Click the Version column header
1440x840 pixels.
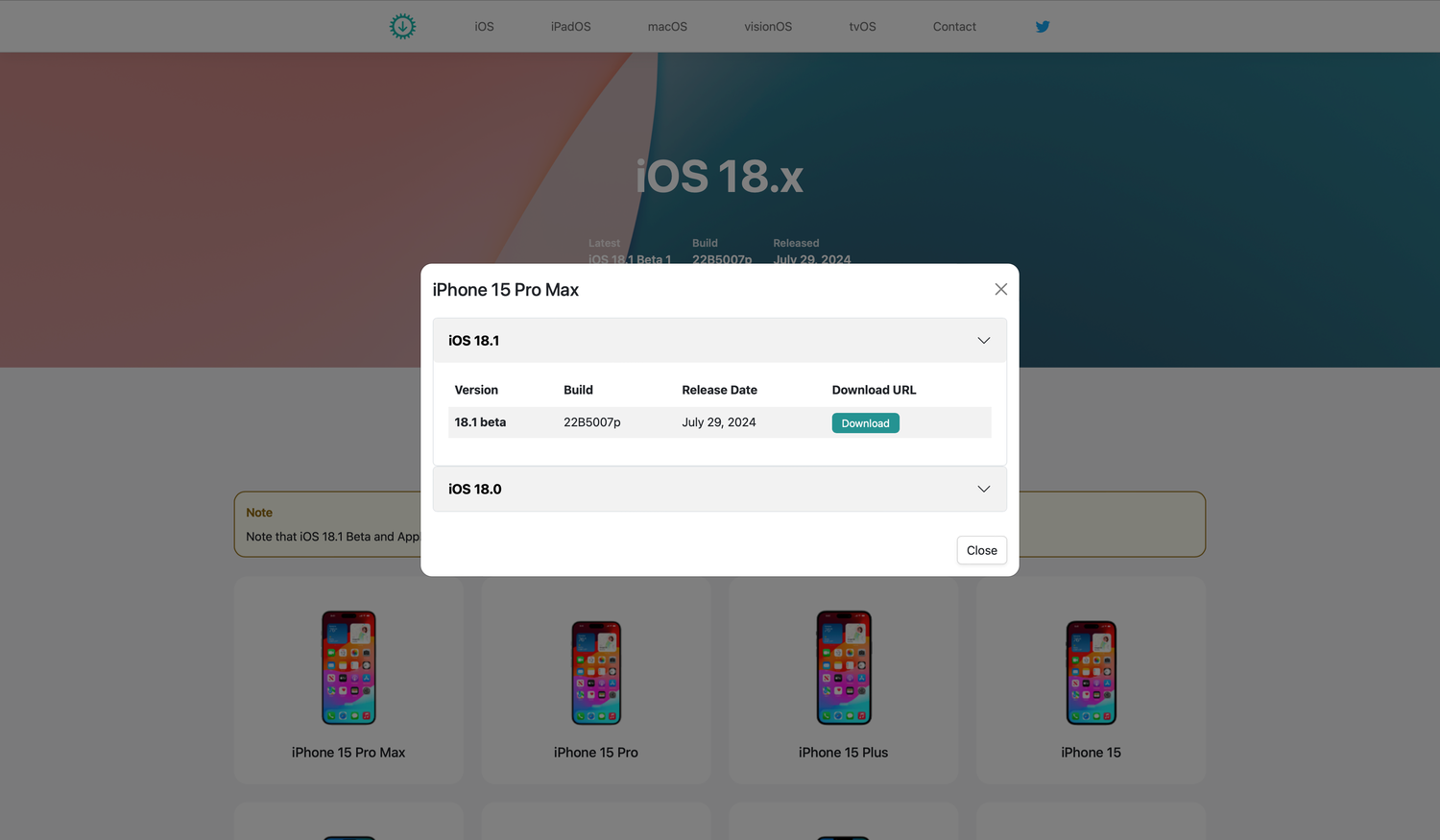[476, 390]
